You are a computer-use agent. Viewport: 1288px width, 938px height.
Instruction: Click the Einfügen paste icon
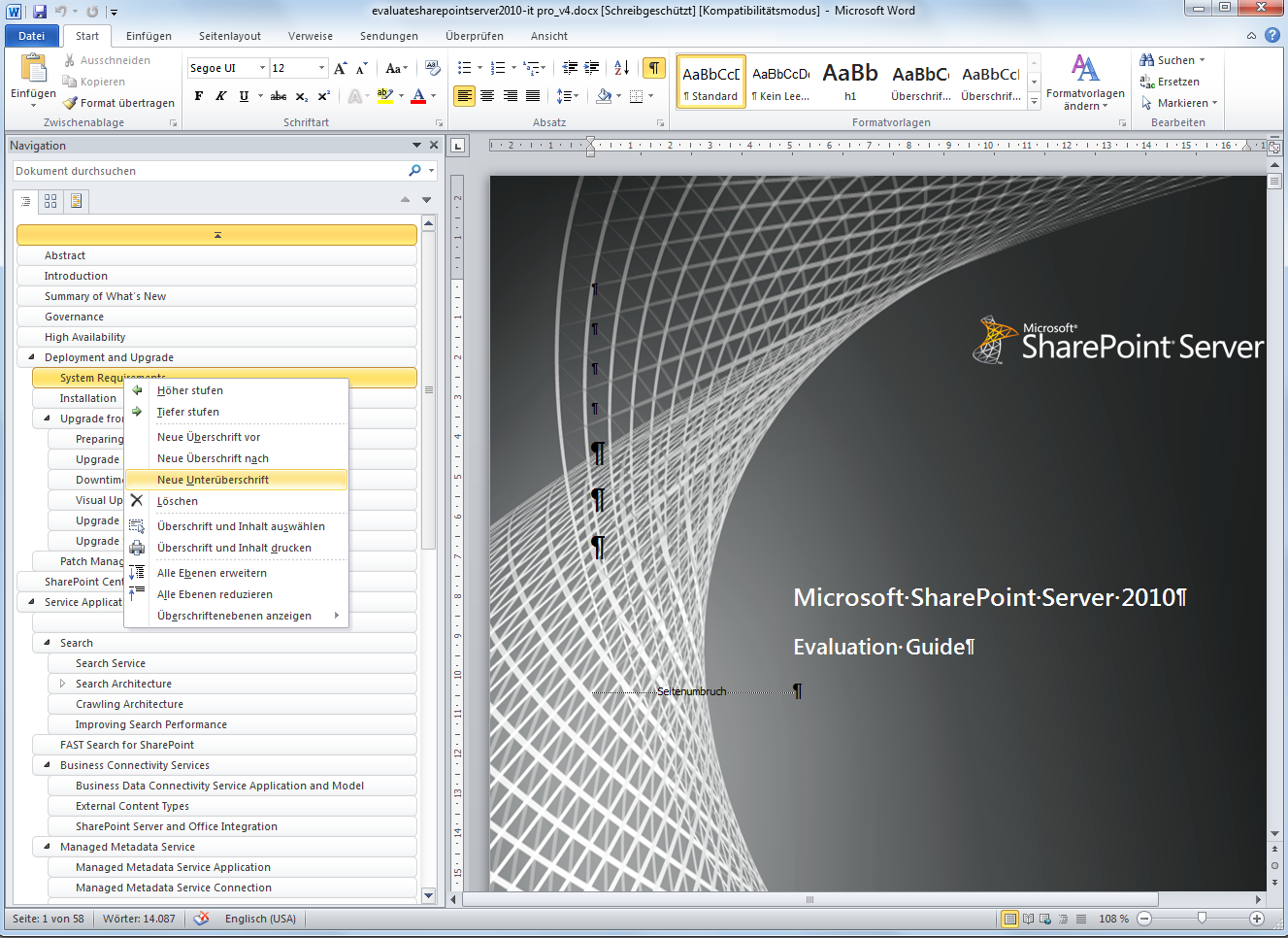[x=33, y=70]
